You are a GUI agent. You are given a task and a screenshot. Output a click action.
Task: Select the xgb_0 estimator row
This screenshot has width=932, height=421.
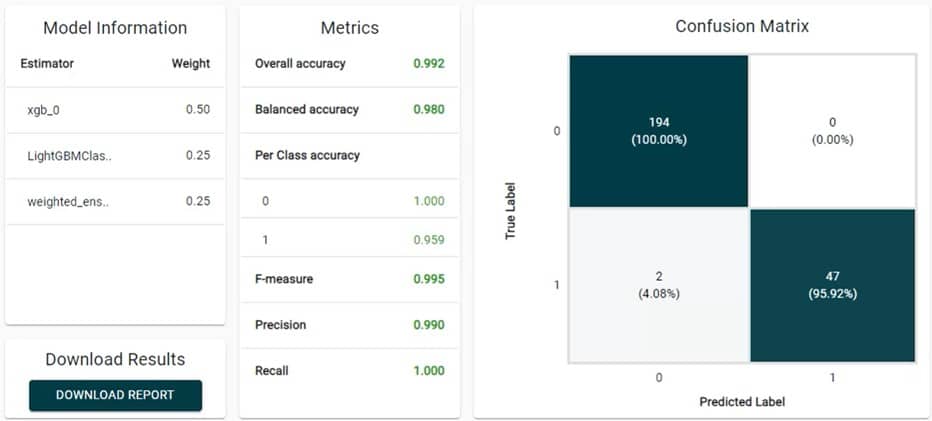coord(115,109)
